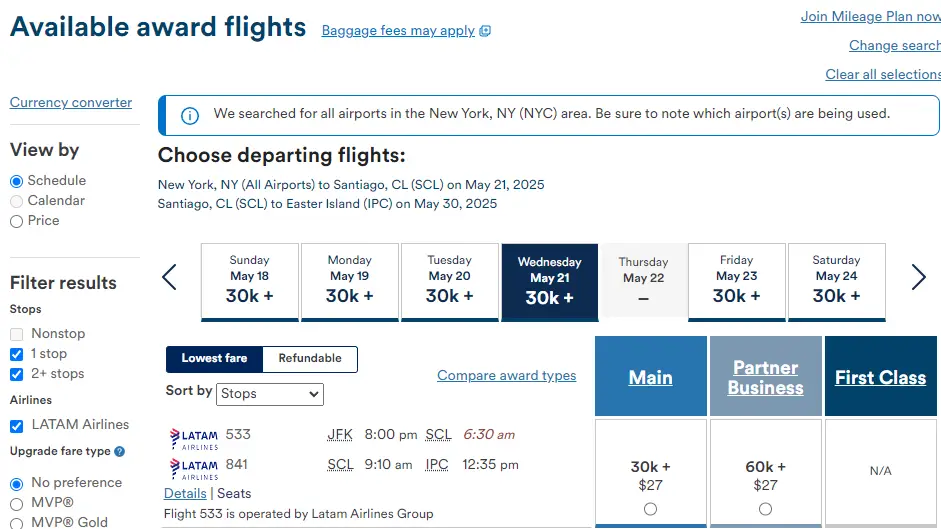Choose the 60k Partner Business fare
Viewport: 941px width, 529px height.
click(x=765, y=509)
